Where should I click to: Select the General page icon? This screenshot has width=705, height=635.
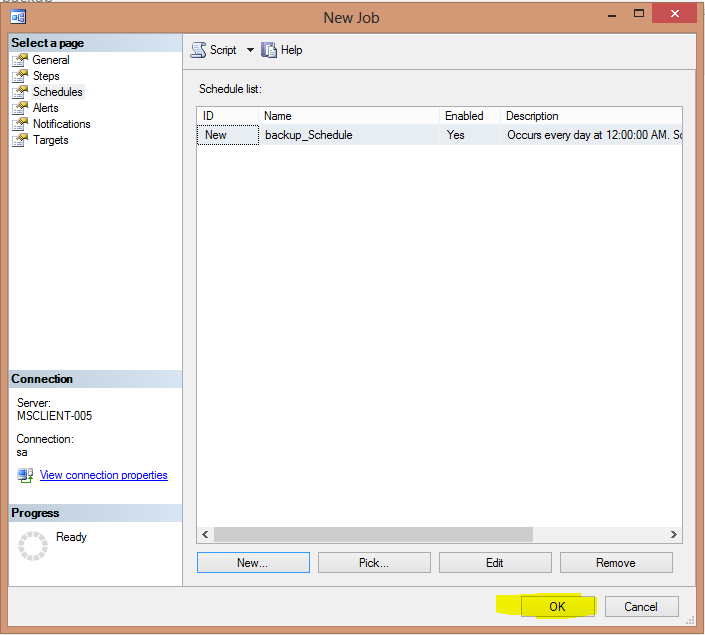(20, 60)
